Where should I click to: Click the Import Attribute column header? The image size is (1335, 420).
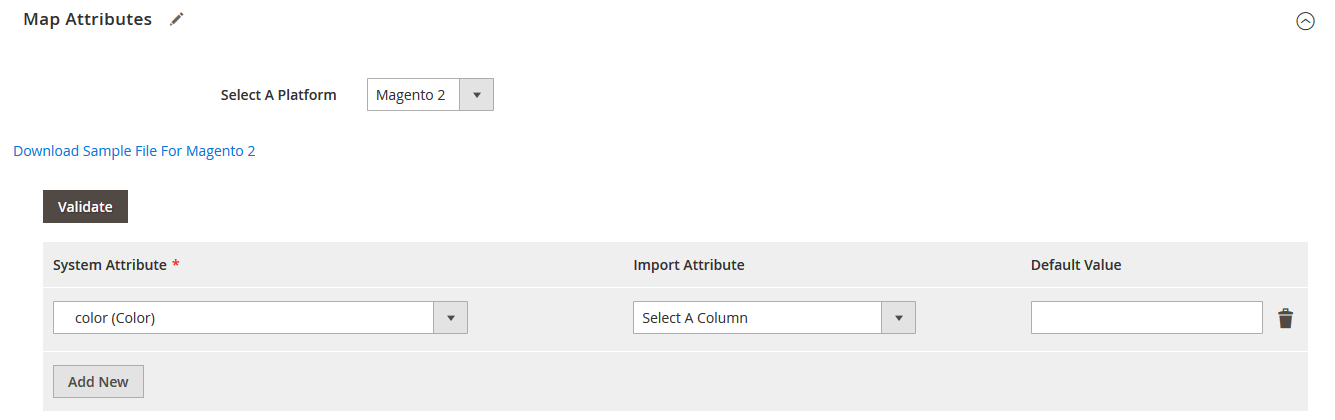(x=688, y=265)
